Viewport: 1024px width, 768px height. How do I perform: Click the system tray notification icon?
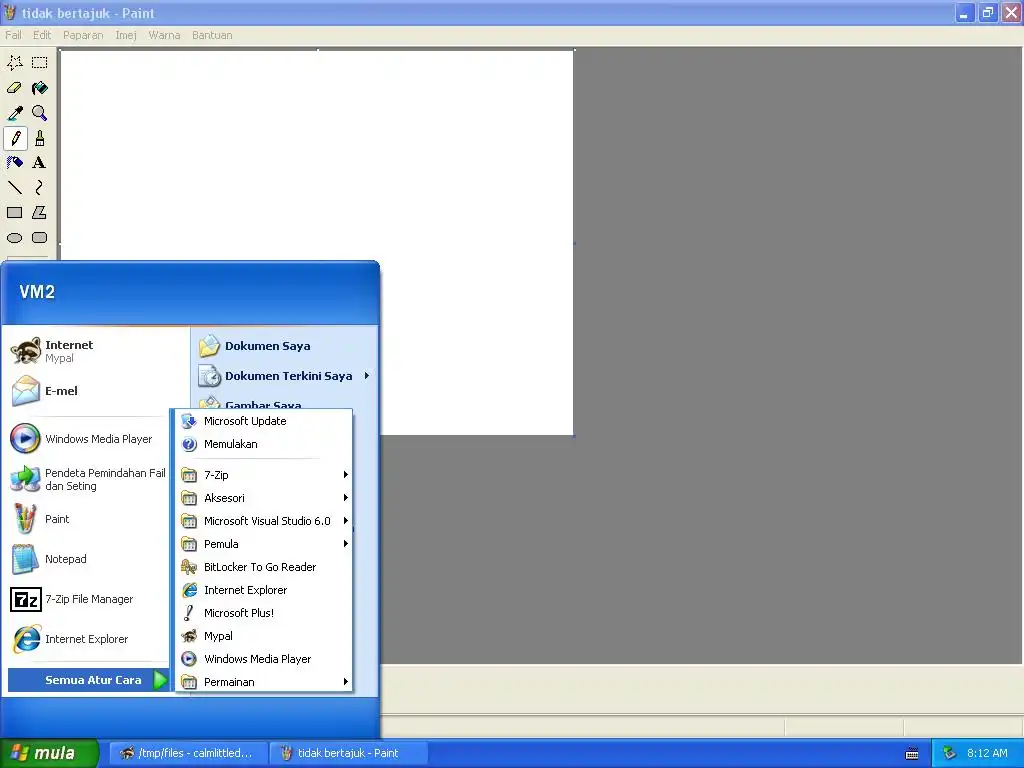point(950,753)
